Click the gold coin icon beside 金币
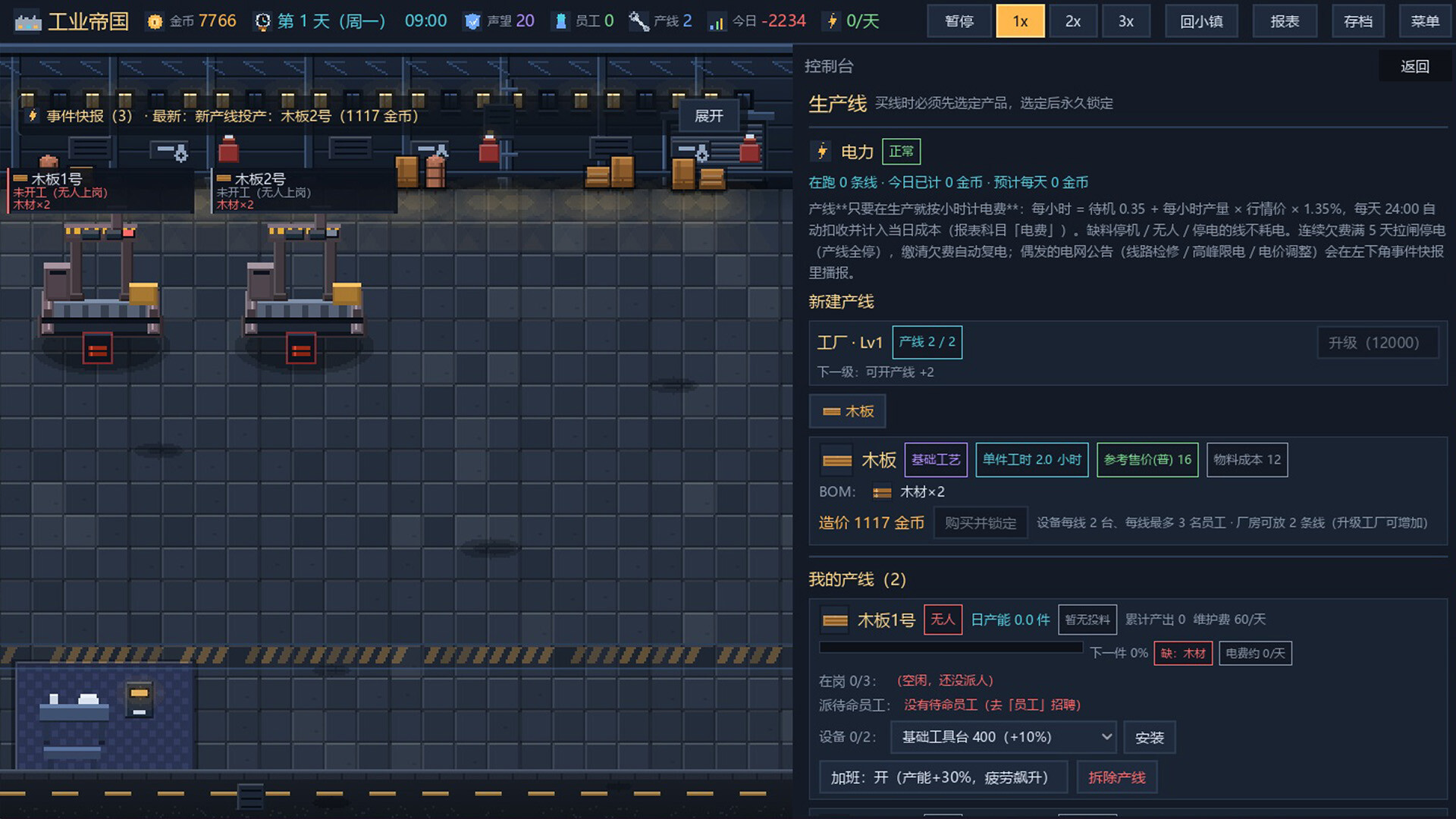The height and width of the screenshot is (819, 1456). tap(155, 22)
